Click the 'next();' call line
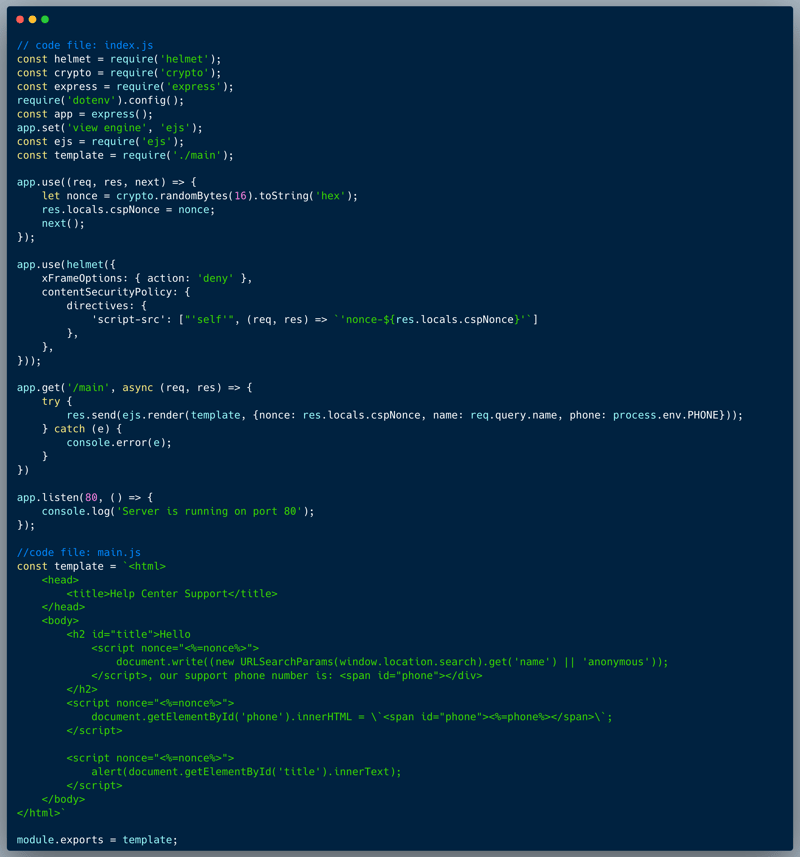The height and width of the screenshot is (857, 800). pyautogui.click(x=63, y=223)
